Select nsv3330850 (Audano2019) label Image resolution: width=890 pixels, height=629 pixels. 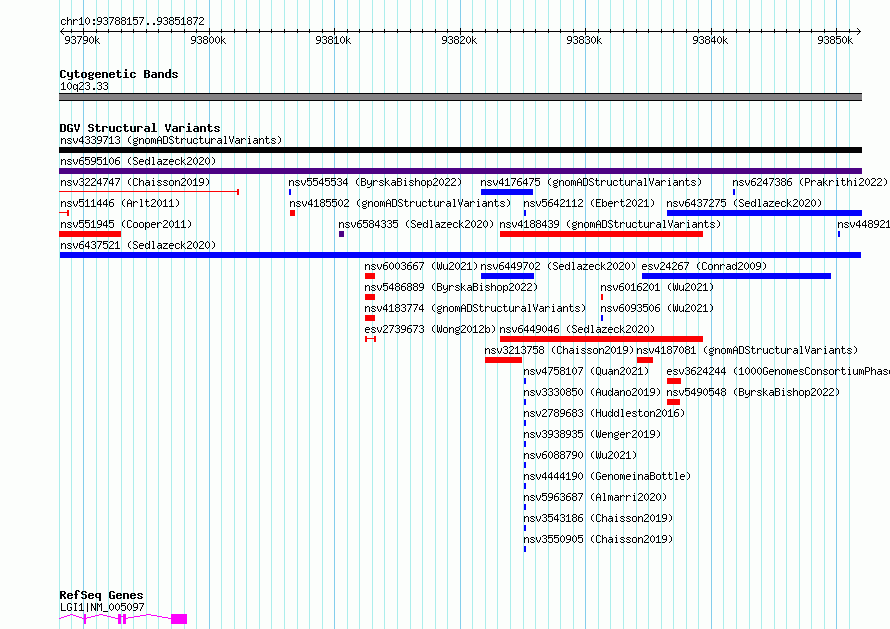tap(592, 392)
